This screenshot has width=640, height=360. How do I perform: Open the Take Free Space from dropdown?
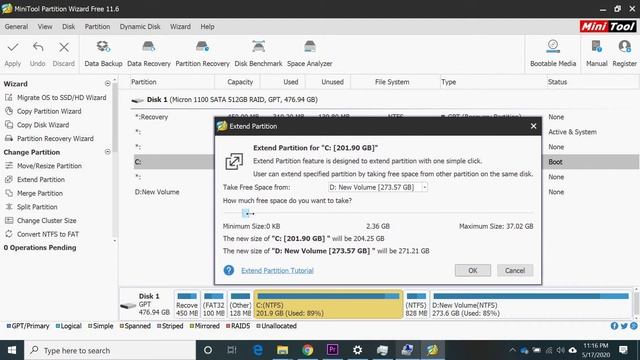click(x=378, y=187)
